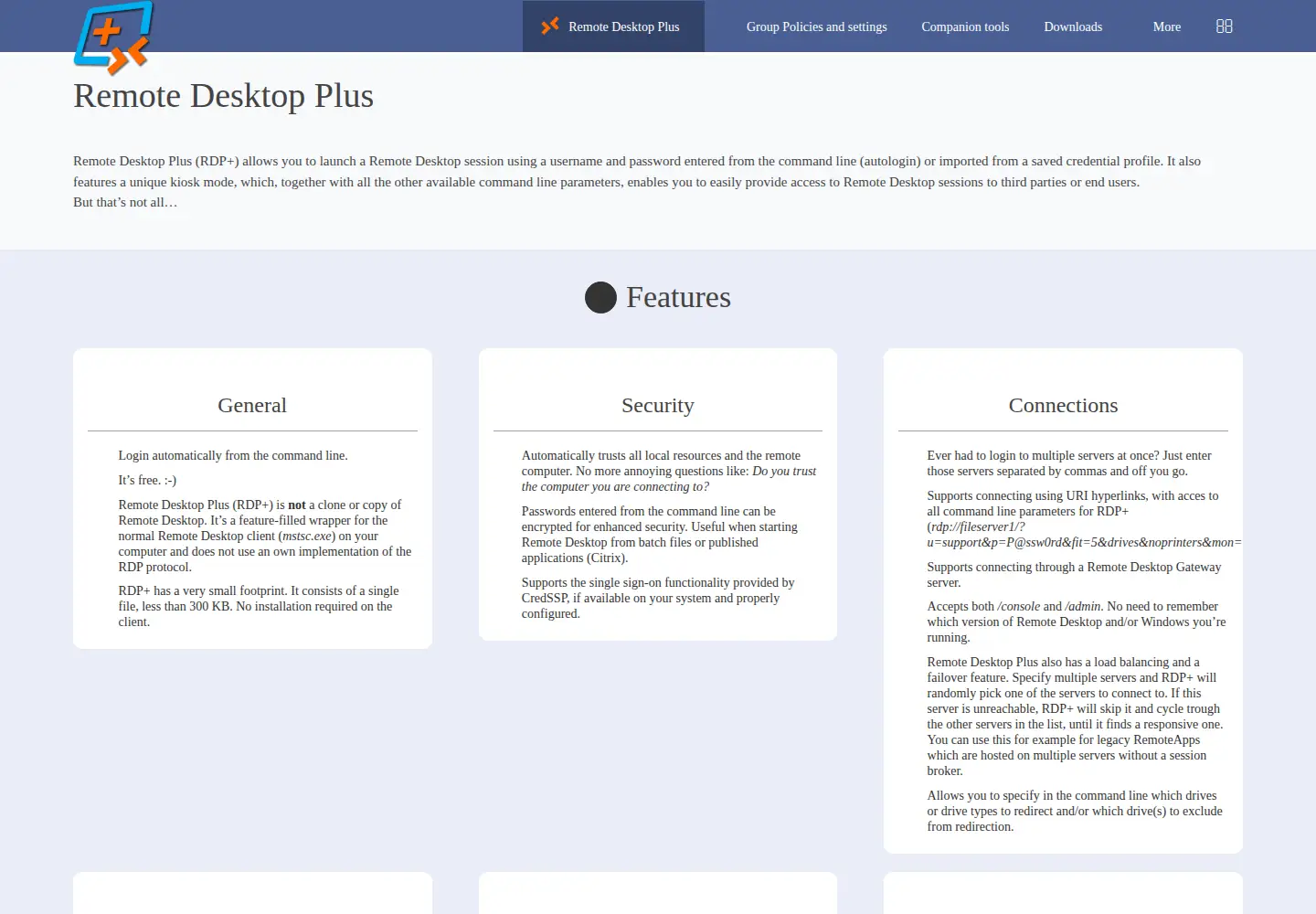
Task: Click 'Ever had to login to multiple servers' paragraph
Action: pyautogui.click(x=1069, y=463)
